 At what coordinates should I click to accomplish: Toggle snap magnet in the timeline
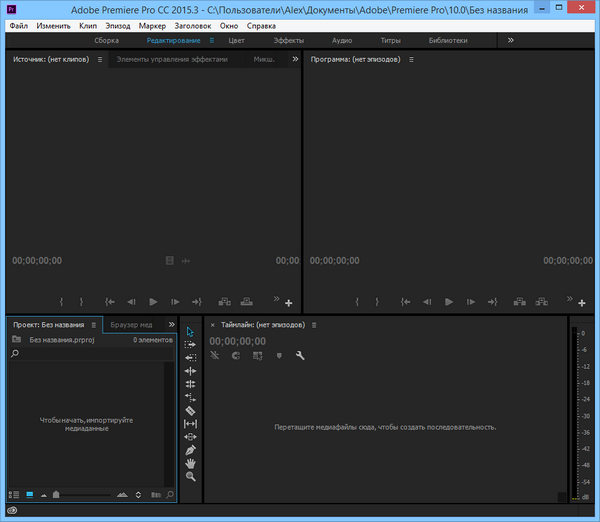pos(235,356)
